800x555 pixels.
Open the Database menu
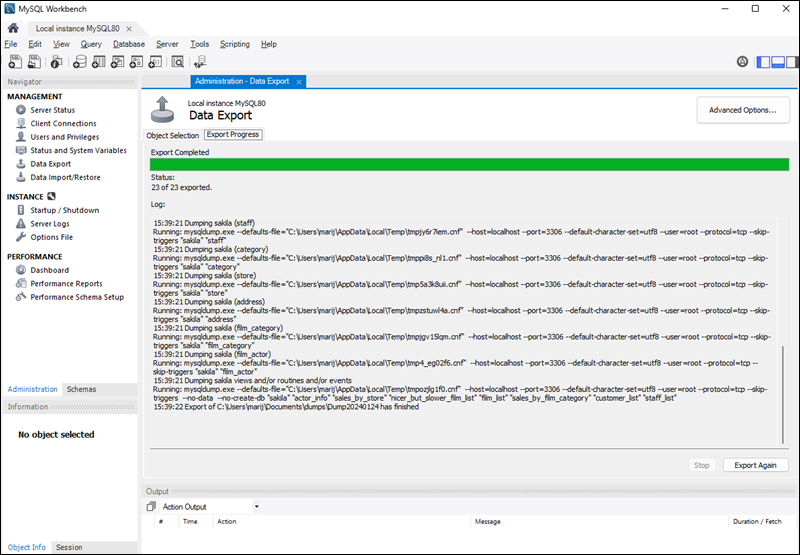[x=129, y=44]
